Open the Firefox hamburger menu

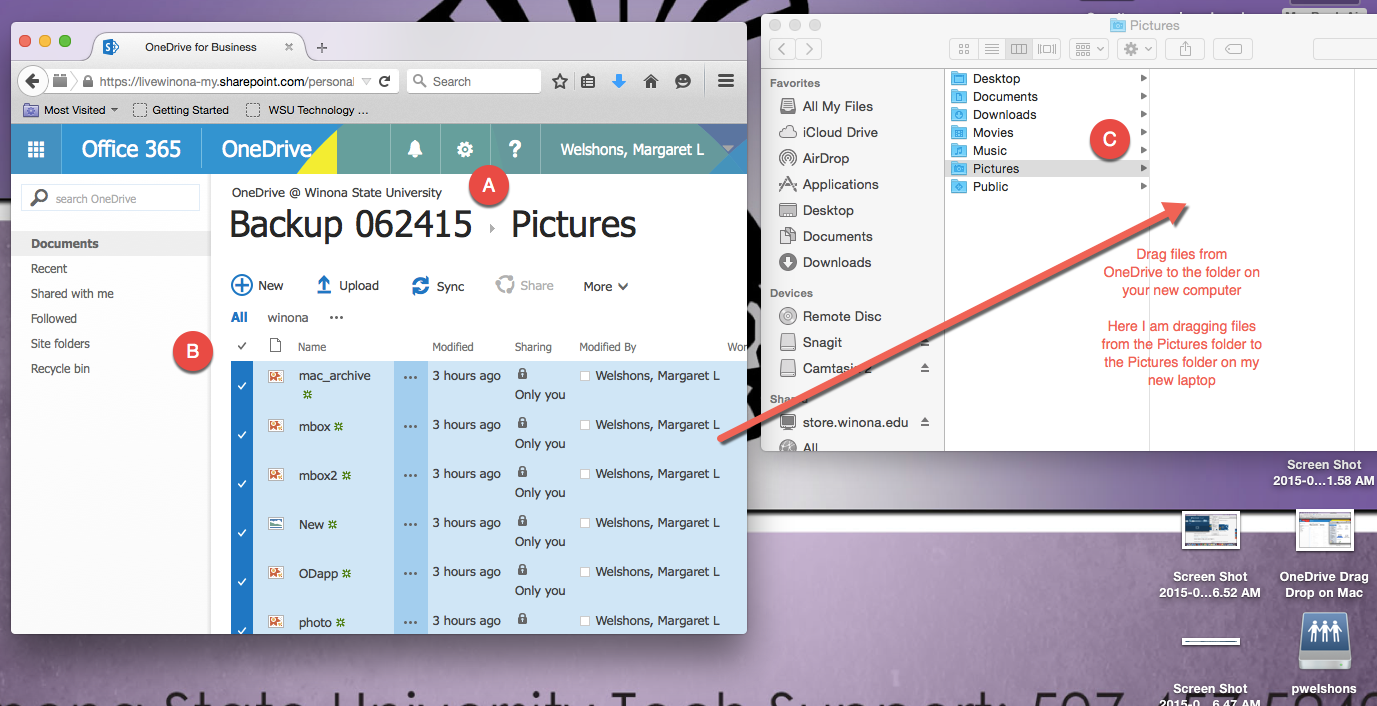(x=727, y=81)
